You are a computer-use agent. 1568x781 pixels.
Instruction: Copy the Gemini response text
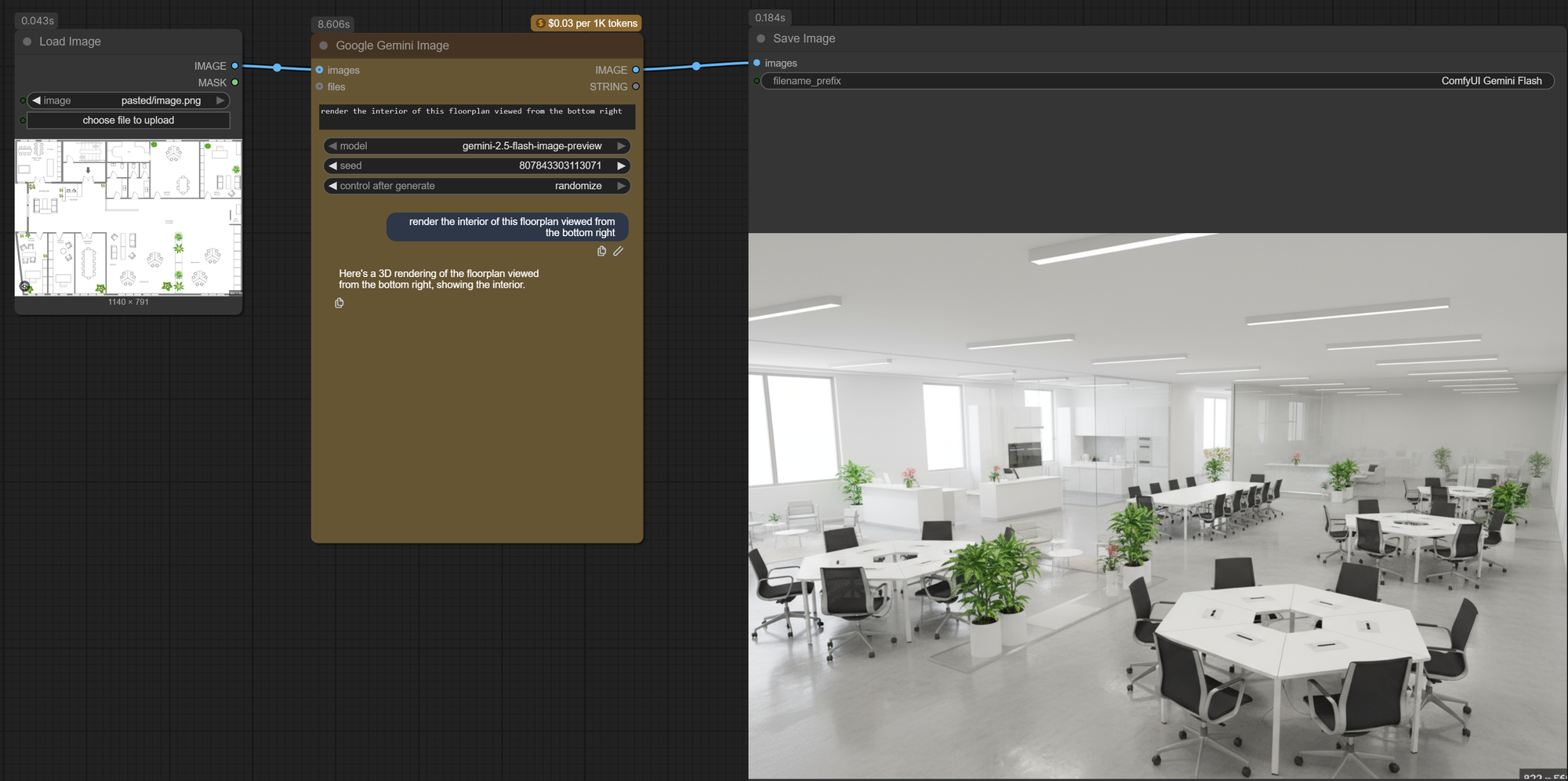click(339, 303)
